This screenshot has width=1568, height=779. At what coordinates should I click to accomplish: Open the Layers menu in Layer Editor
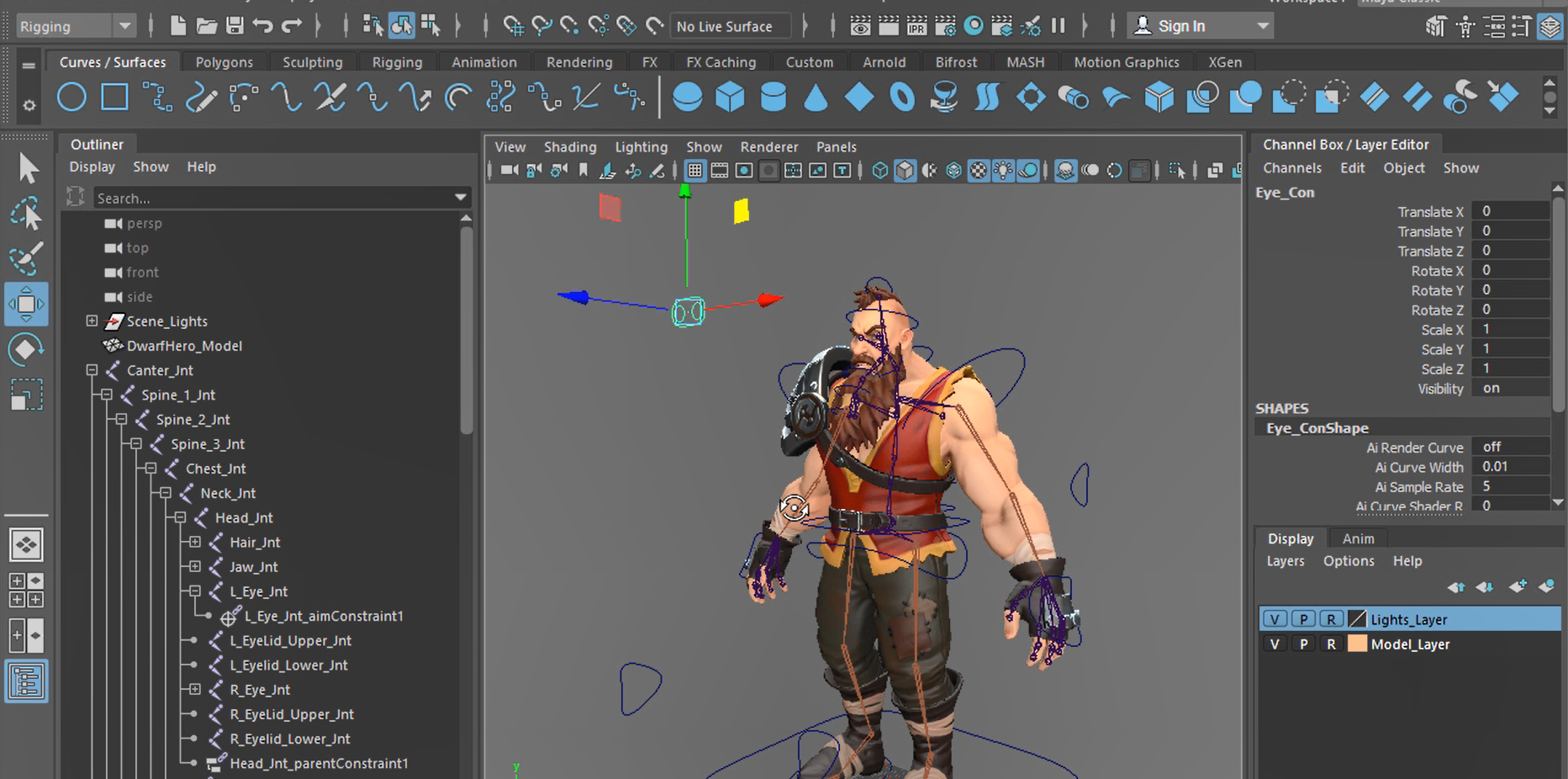[1286, 561]
